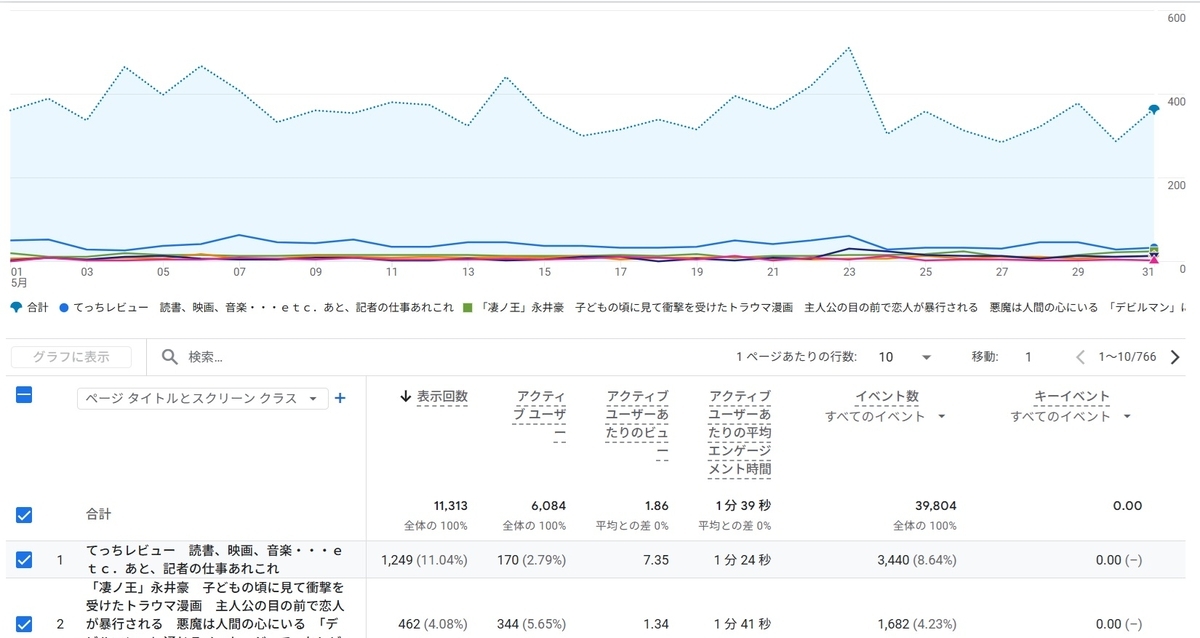The height and width of the screenshot is (638, 1200).
Task: Go to previous page of rows
Action: 1080,357
